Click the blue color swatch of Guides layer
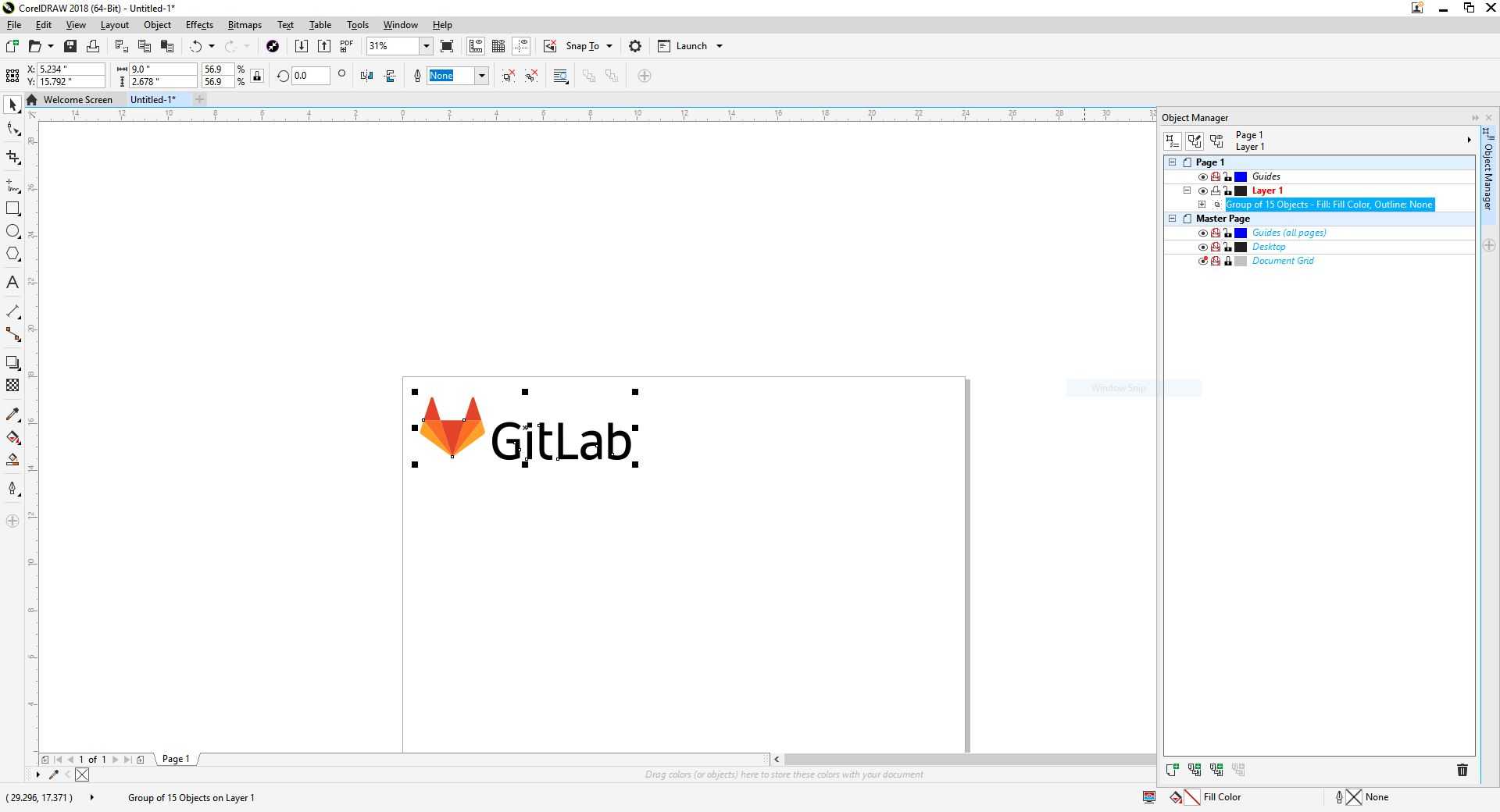The height and width of the screenshot is (812, 1500). pyautogui.click(x=1241, y=177)
